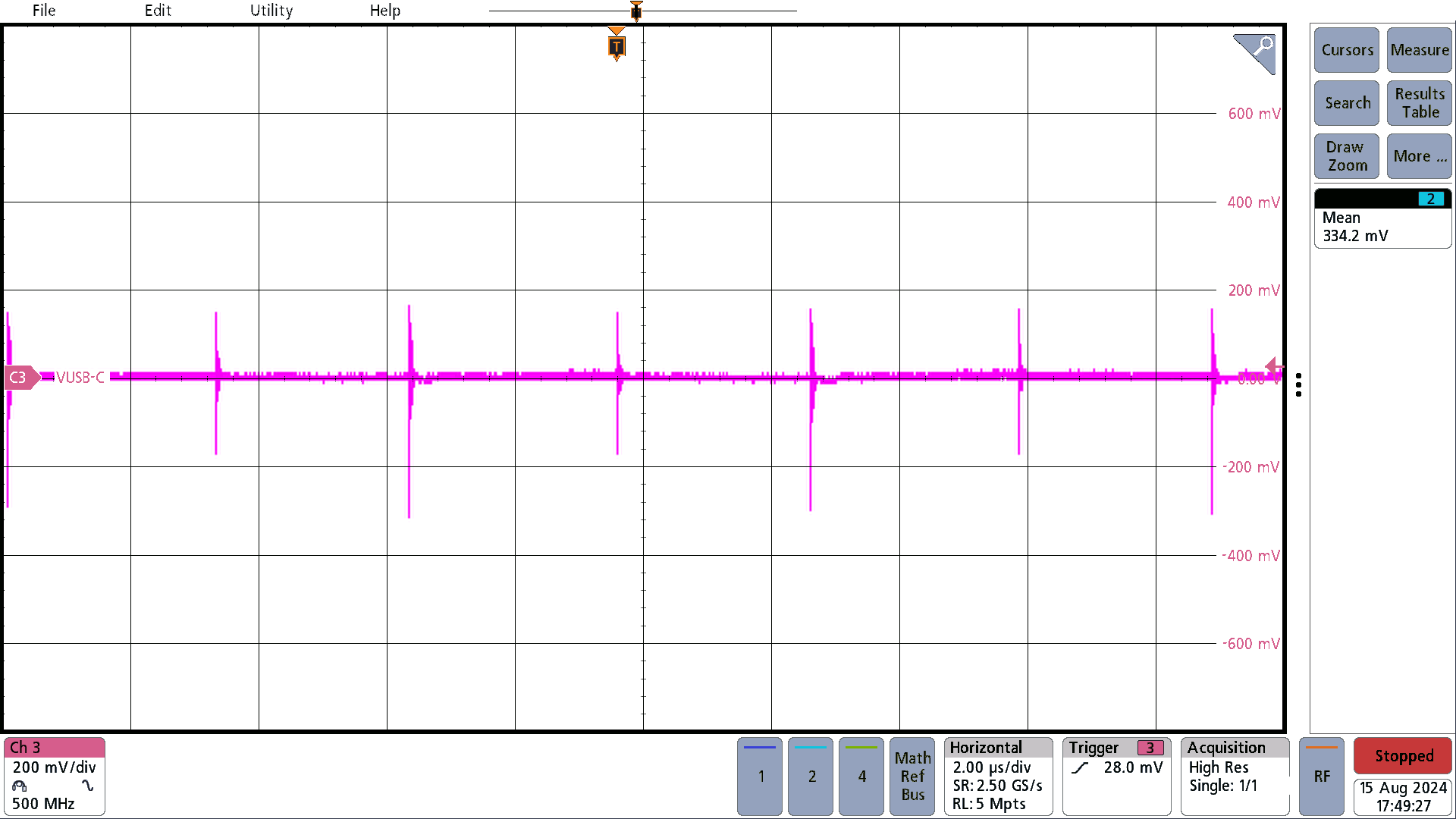Click the rising edge trigger slope icon
This screenshot has height=819, width=1456.
(x=1080, y=768)
